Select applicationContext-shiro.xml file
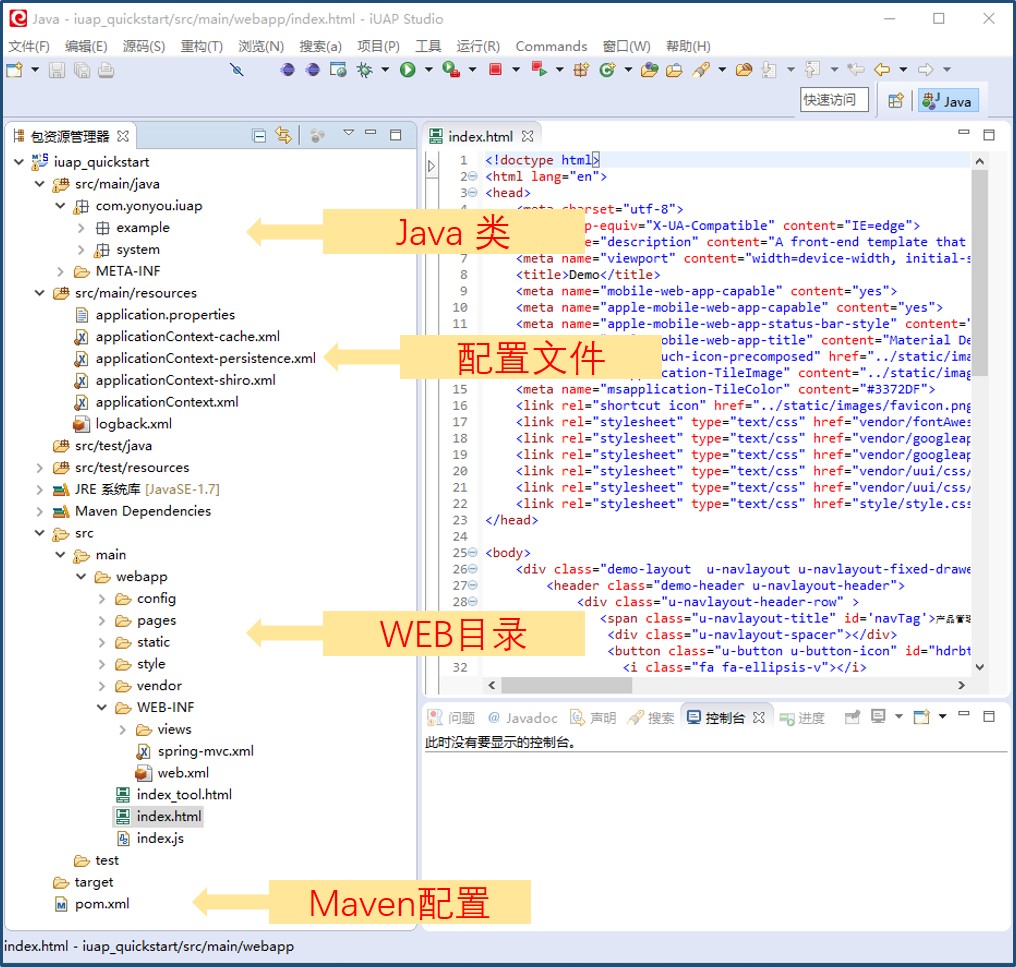Image resolution: width=1016 pixels, height=967 pixels. tap(185, 380)
